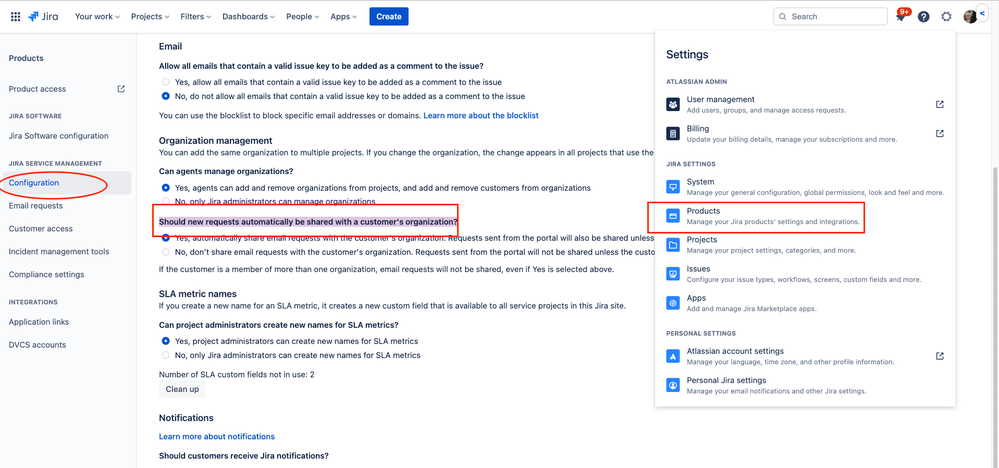999x468 pixels.
Task: Open the Projects dropdown in top nav
Action: 150,17
